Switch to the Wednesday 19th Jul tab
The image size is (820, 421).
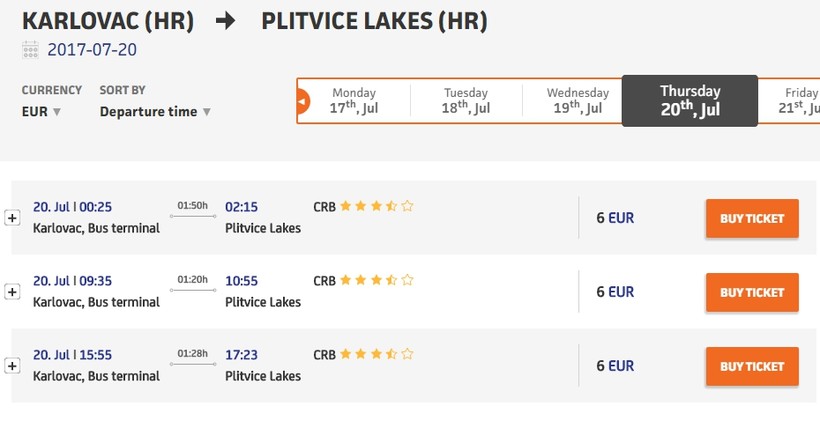pos(577,101)
